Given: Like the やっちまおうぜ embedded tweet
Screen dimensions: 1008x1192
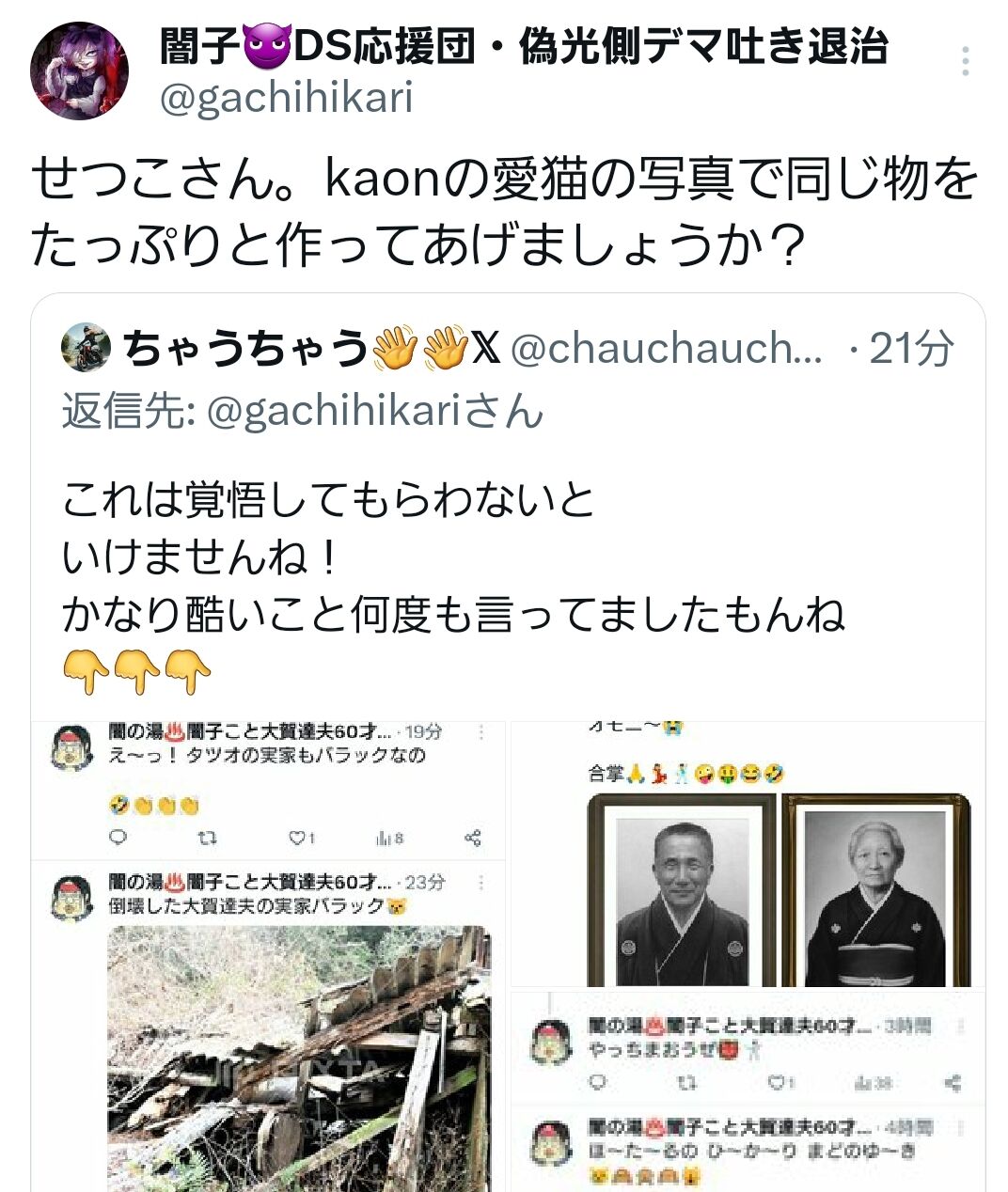Looking at the screenshot, I should [x=780, y=1083].
